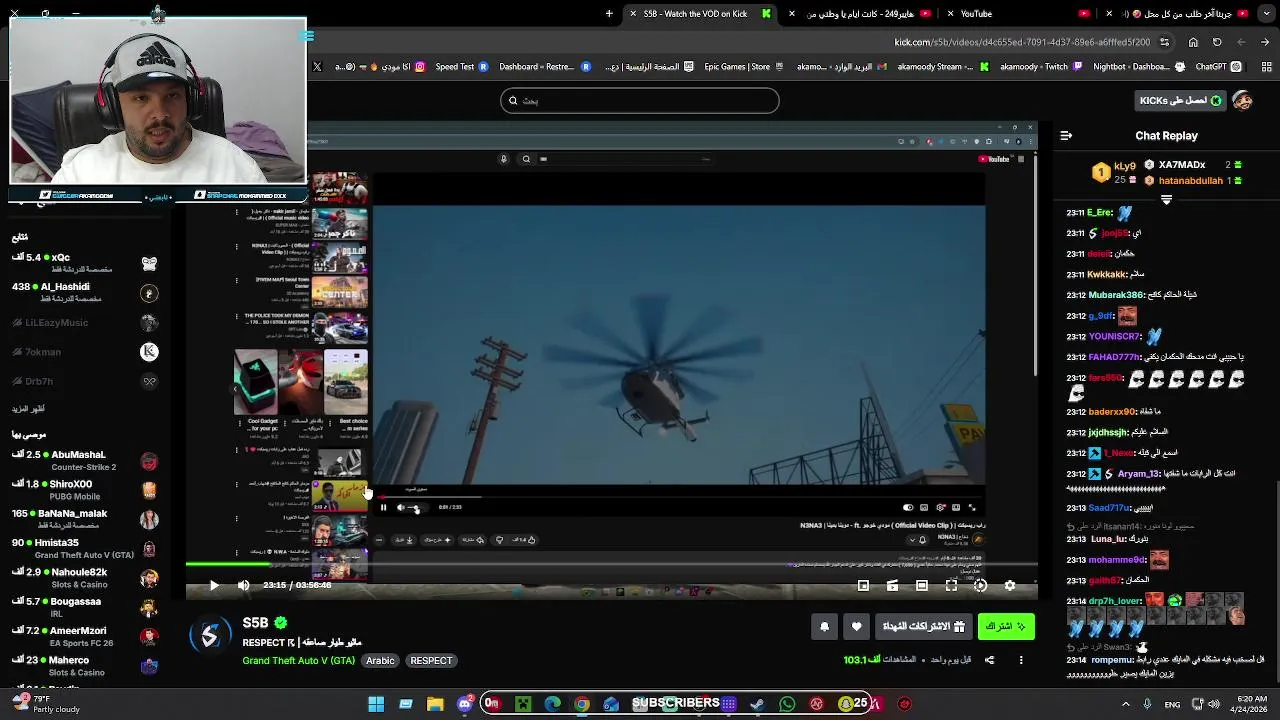Show hidden system tray icons

pos(1126,704)
